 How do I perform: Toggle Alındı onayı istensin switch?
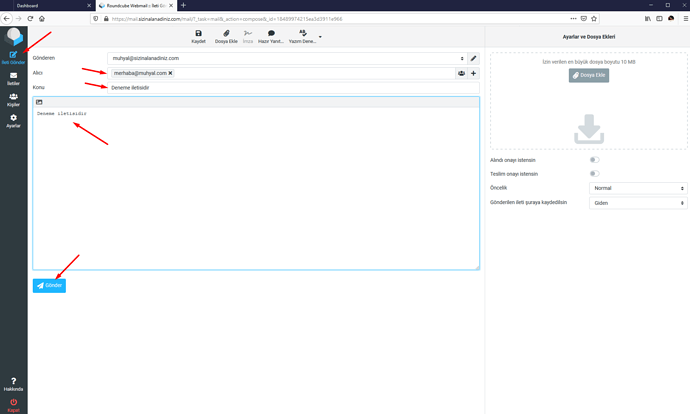point(595,160)
